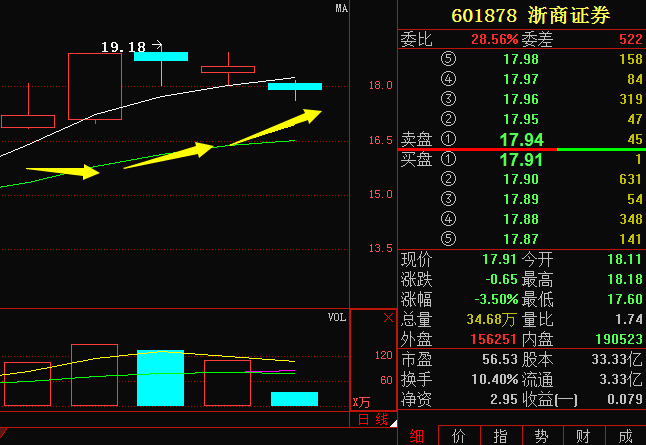Click the VOL indicator label

click(336, 317)
